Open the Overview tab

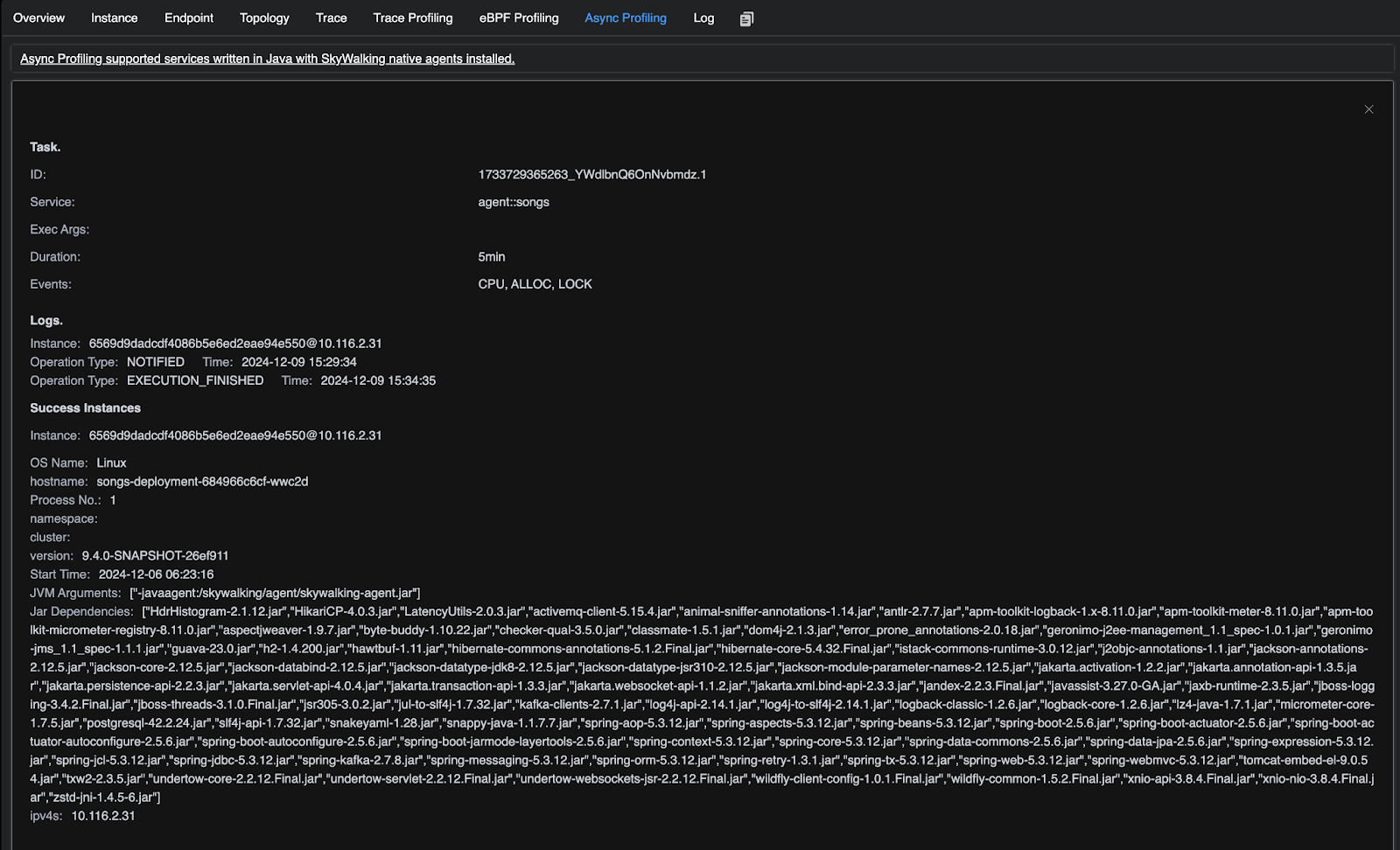(38, 17)
